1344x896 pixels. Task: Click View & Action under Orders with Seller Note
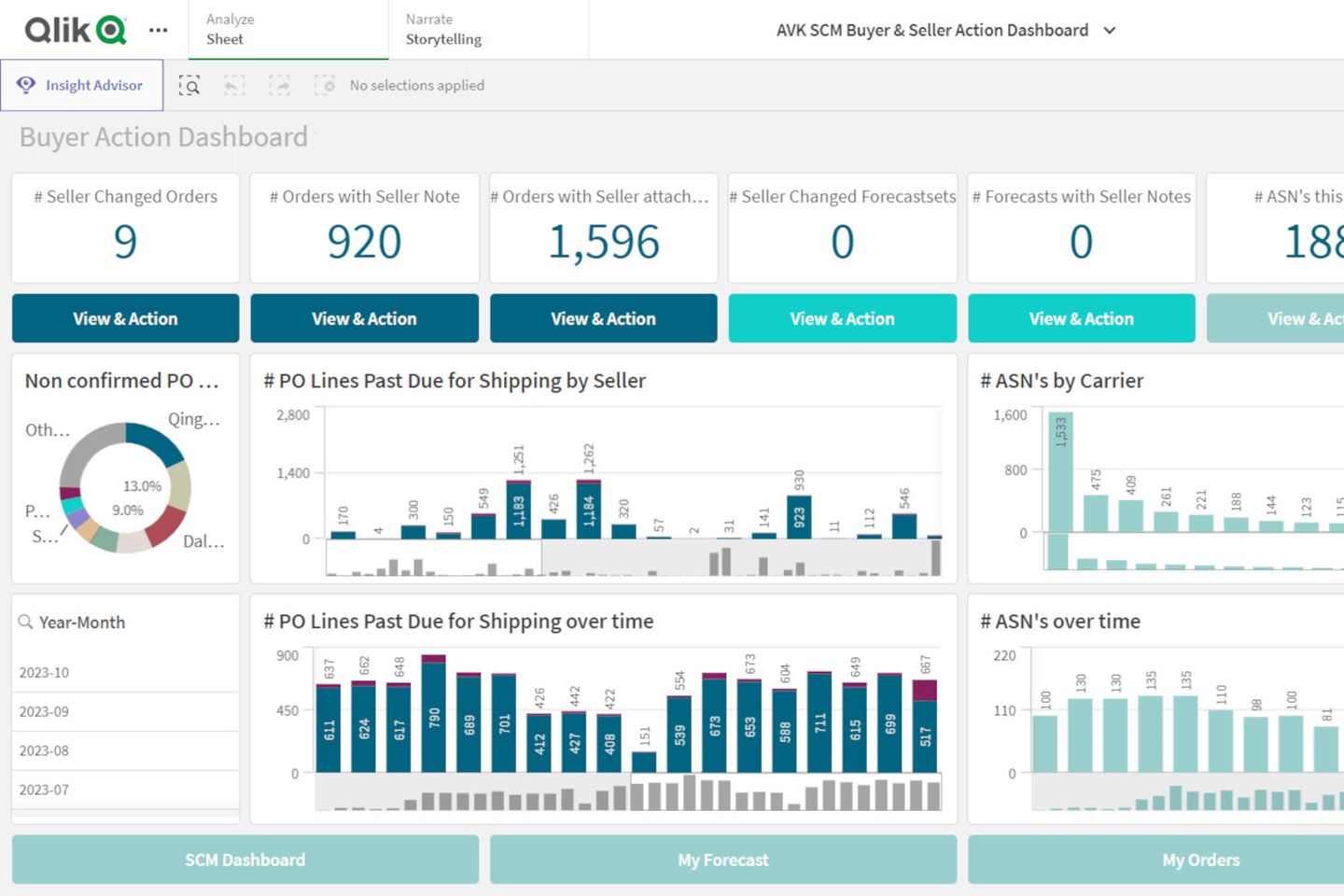[x=364, y=318]
